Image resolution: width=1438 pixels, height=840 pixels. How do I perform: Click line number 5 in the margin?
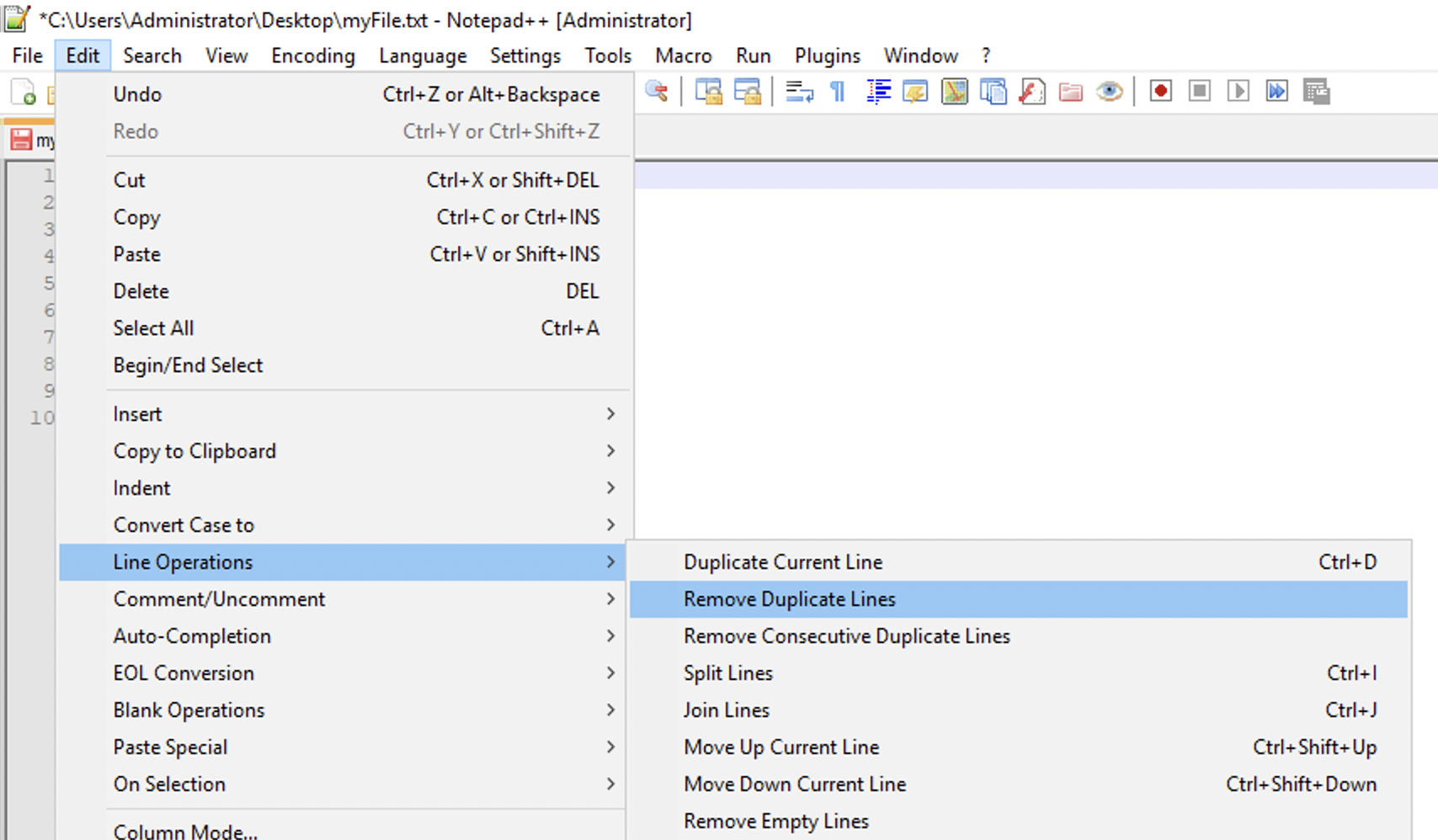(48, 283)
